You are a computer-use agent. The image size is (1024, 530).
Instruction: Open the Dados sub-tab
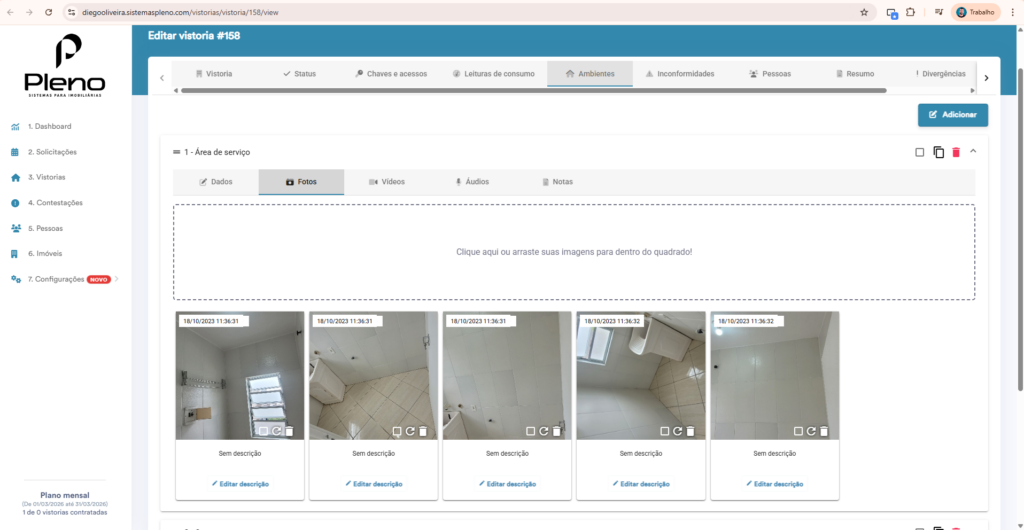[x=216, y=182]
